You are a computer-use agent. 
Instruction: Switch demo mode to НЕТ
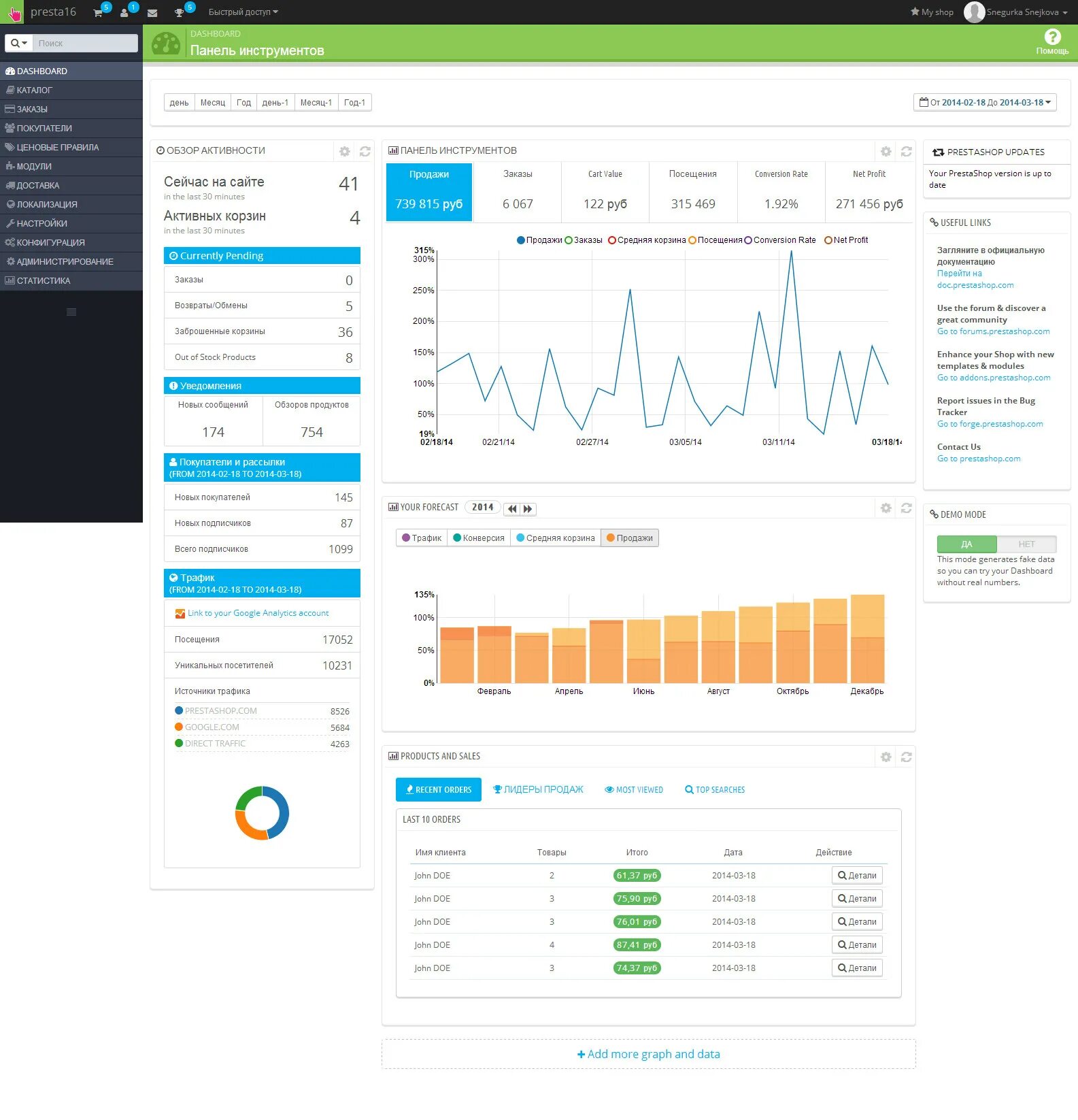[x=1026, y=544]
